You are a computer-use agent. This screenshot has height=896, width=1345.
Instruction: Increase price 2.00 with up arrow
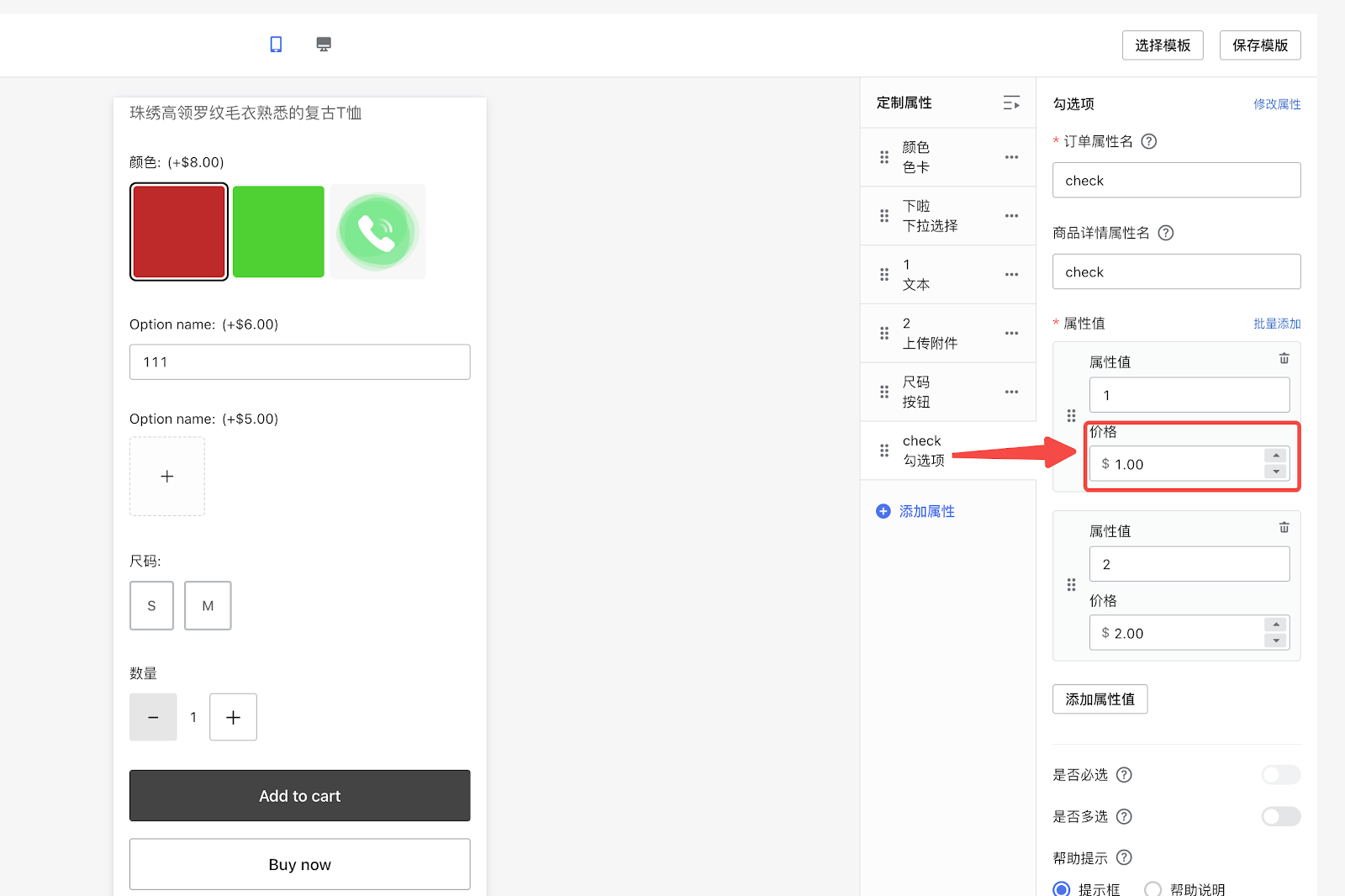tap(1276, 625)
